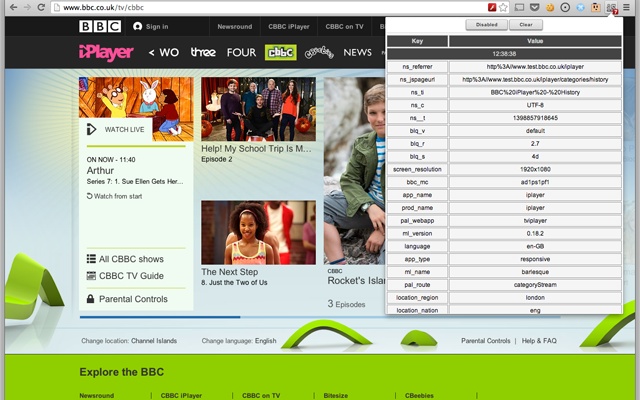640x400 pixels.
Task: Click the ml_name value barlesque
Action: coord(535,272)
